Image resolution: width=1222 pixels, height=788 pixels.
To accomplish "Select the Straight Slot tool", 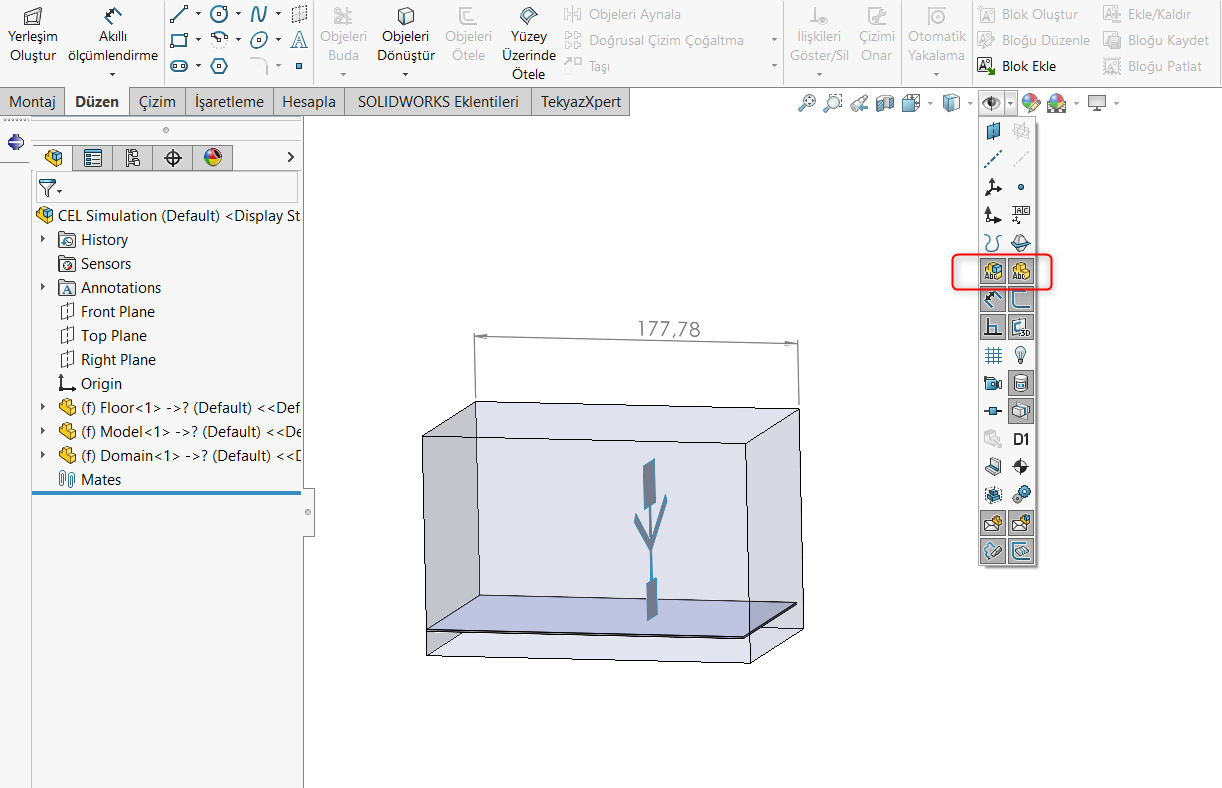I will [180, 66].
